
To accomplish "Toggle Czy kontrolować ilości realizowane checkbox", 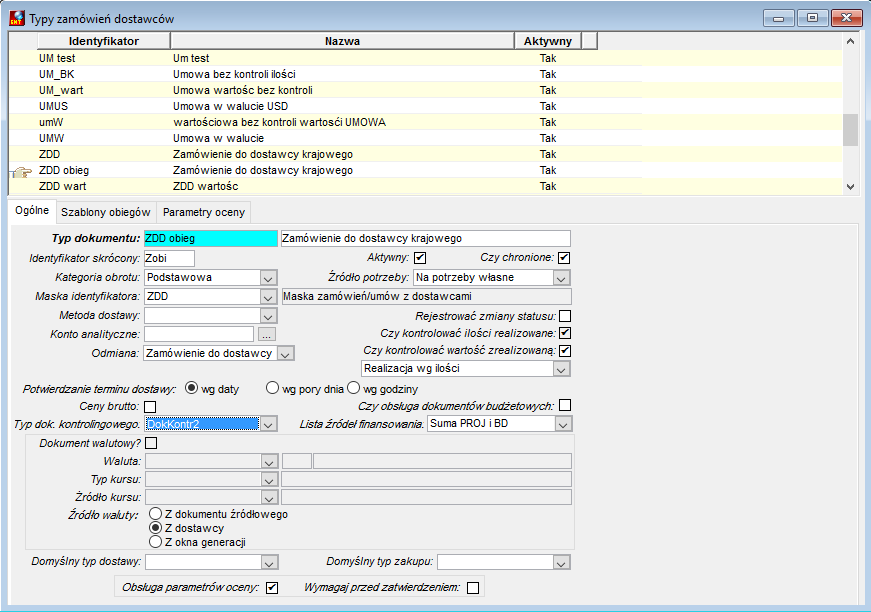I will [565, 333].
